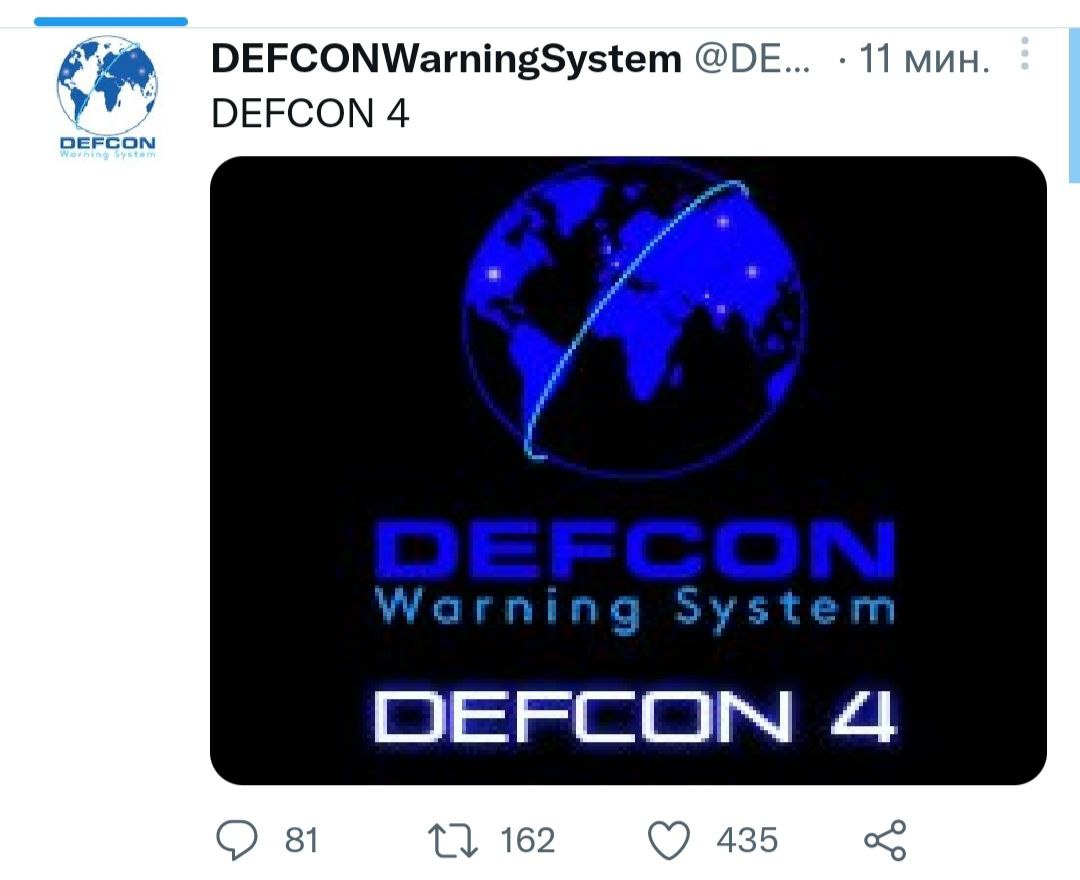Like the tweet with the heart icon
The height and width of the screenshot is (880, 1080).
tap(668, 841)
